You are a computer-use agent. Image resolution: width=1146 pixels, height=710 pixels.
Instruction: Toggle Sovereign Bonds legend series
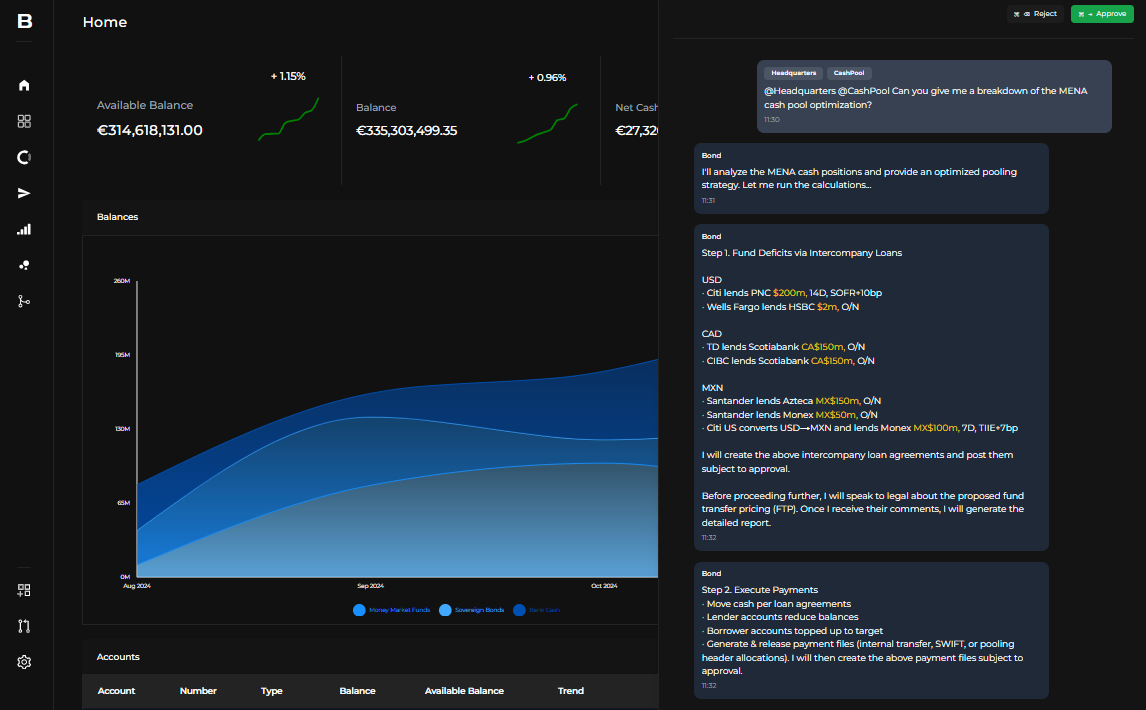(x=471, y=610)
